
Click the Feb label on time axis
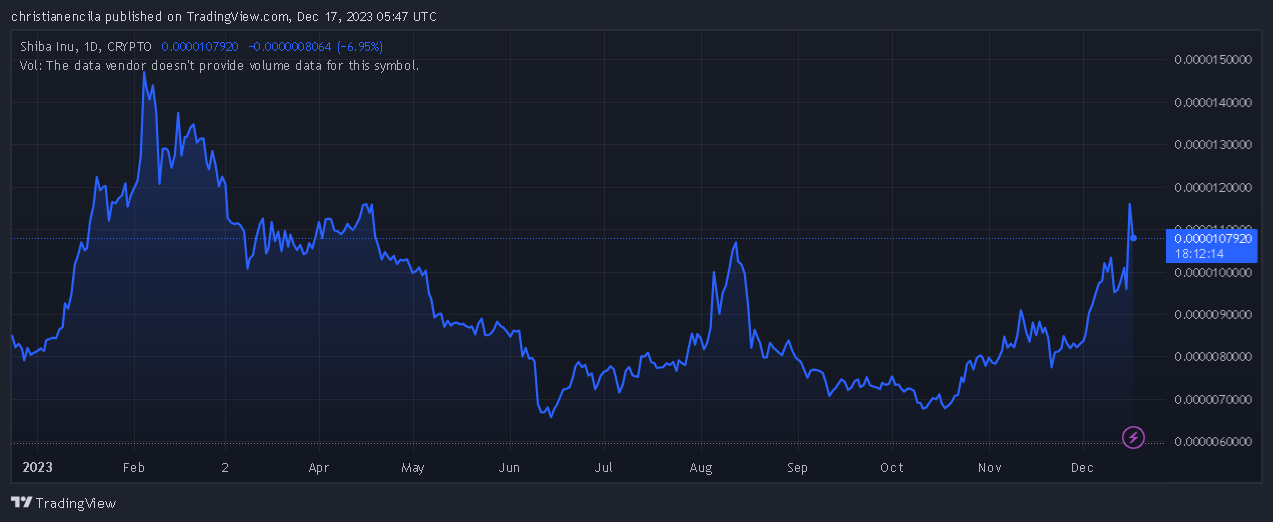(133, 467)
